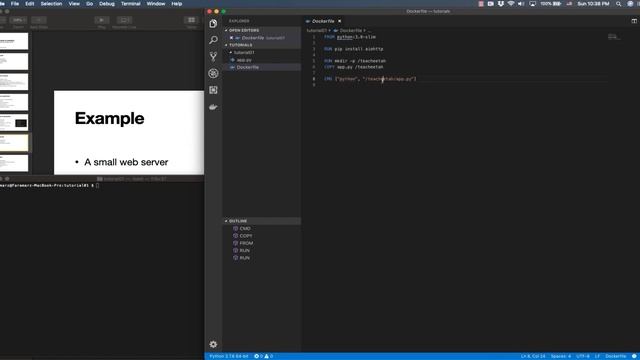Open the Extensions view in activity bar
Viewport: 640px width, 360px height.
coord(213,90)
